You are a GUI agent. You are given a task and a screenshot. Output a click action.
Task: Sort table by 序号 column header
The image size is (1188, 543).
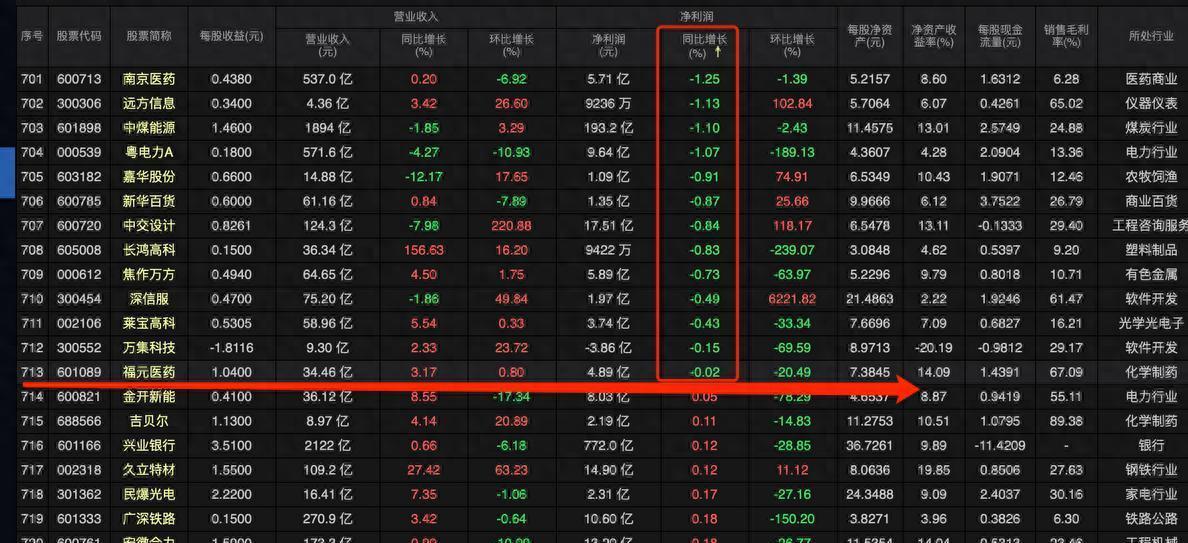coord(32,36)
